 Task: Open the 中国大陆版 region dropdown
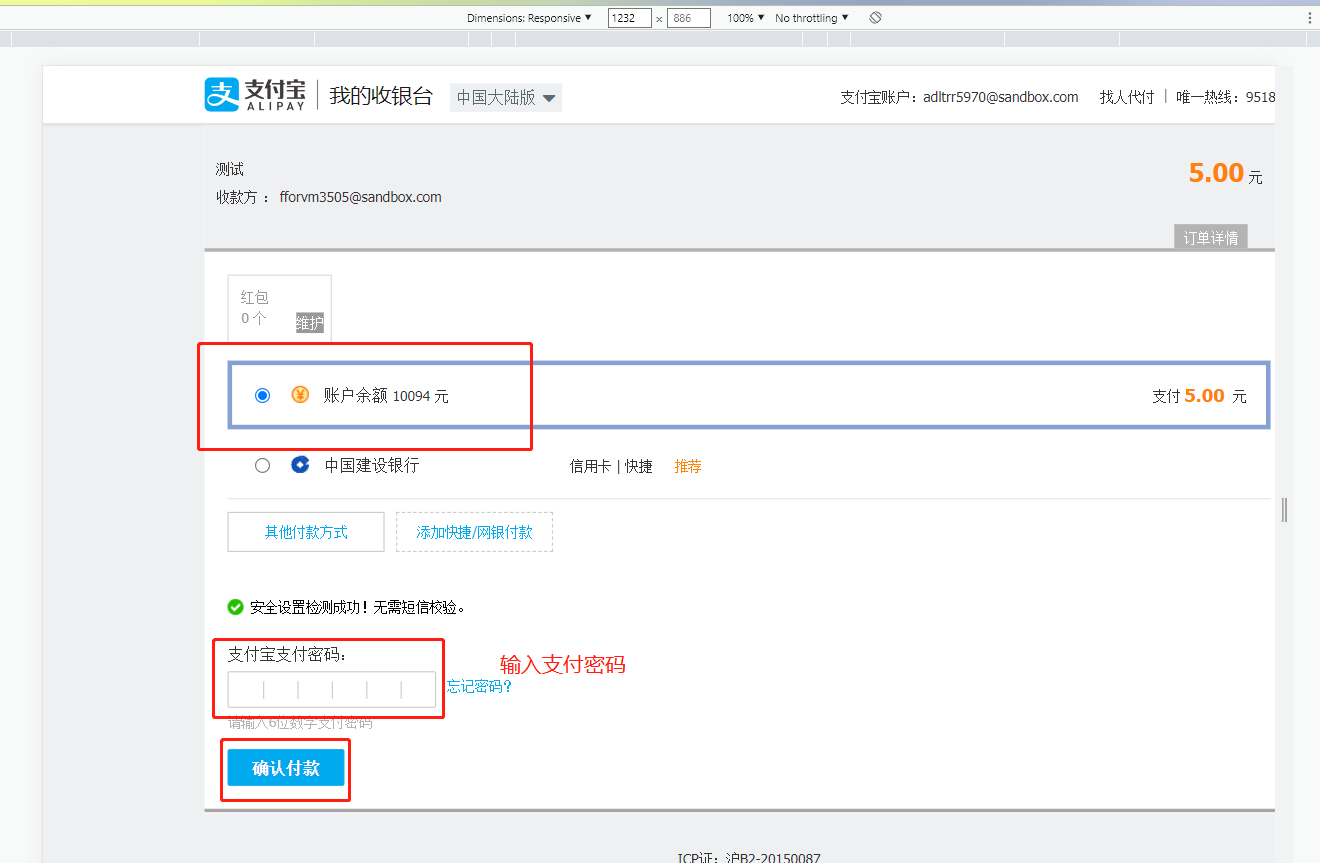click(x=506, y=97)
